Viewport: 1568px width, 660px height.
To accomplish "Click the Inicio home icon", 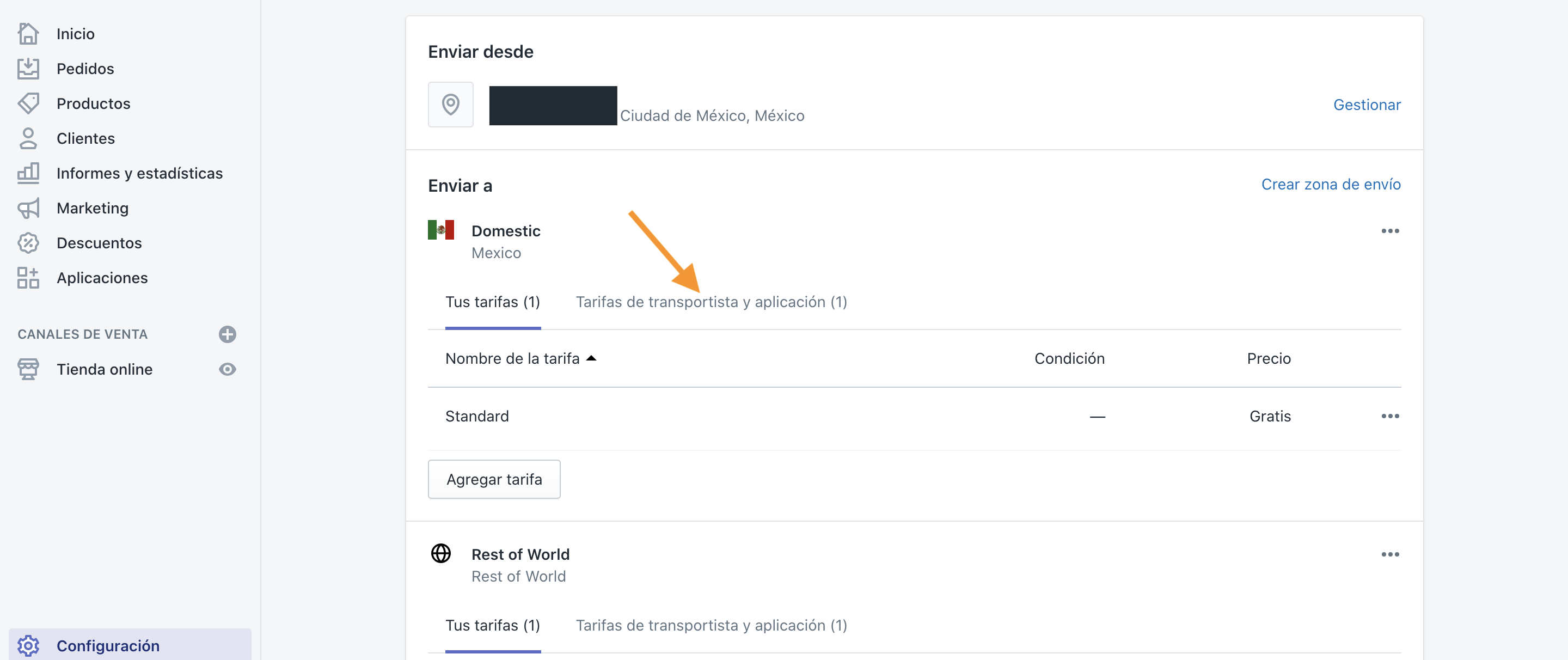I will [x=28, y=33].
